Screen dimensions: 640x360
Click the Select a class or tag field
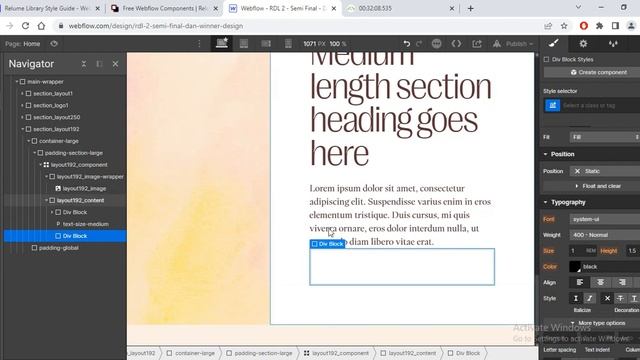601,105
